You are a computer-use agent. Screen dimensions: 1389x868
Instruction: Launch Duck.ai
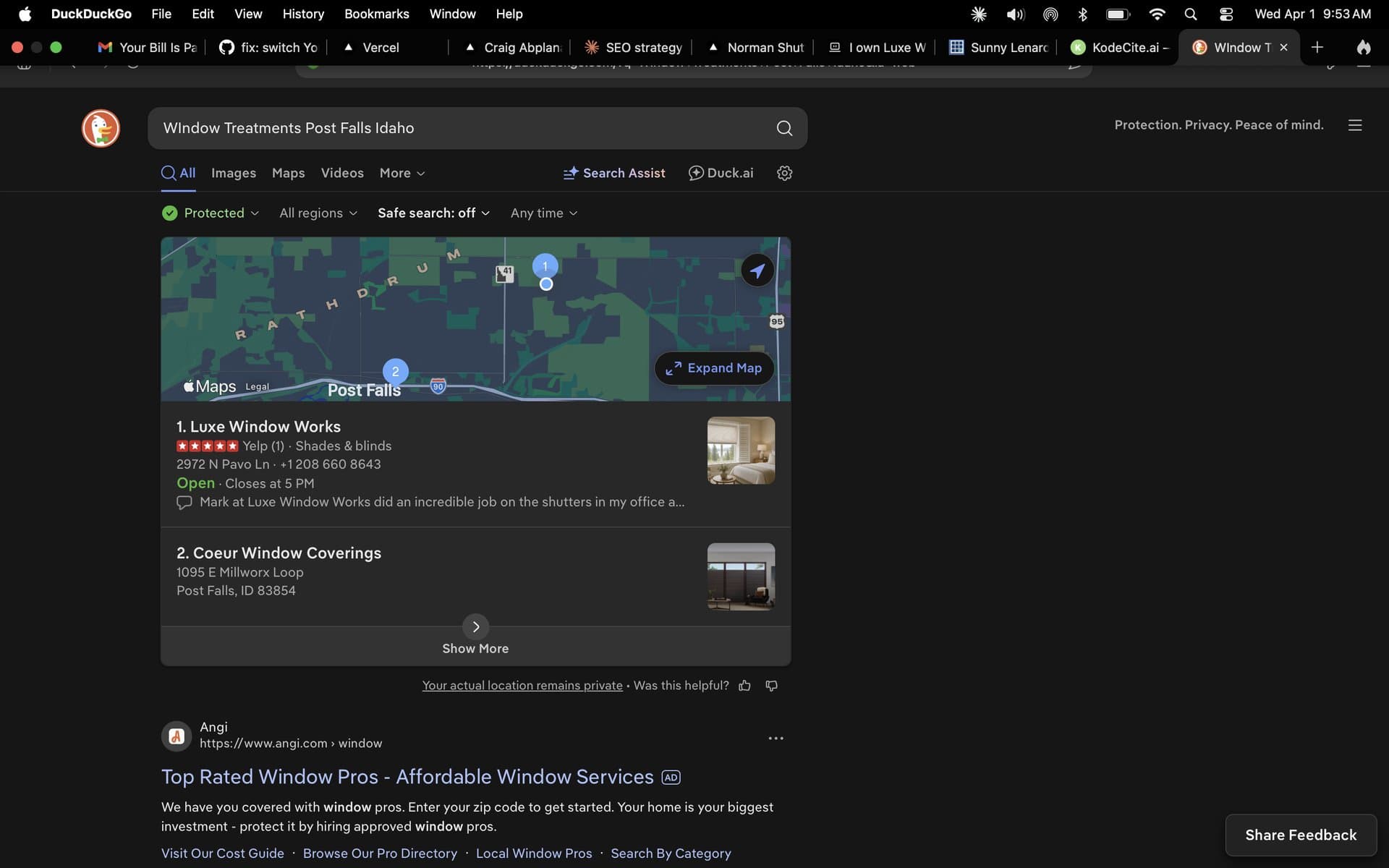(x=721, y=173)
